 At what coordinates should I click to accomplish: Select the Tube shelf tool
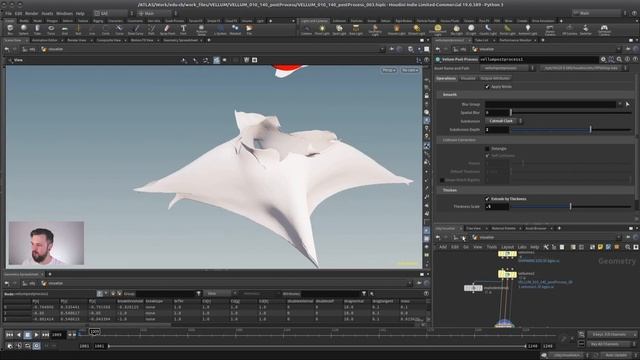pyautogui.click(x=37, y=29)
